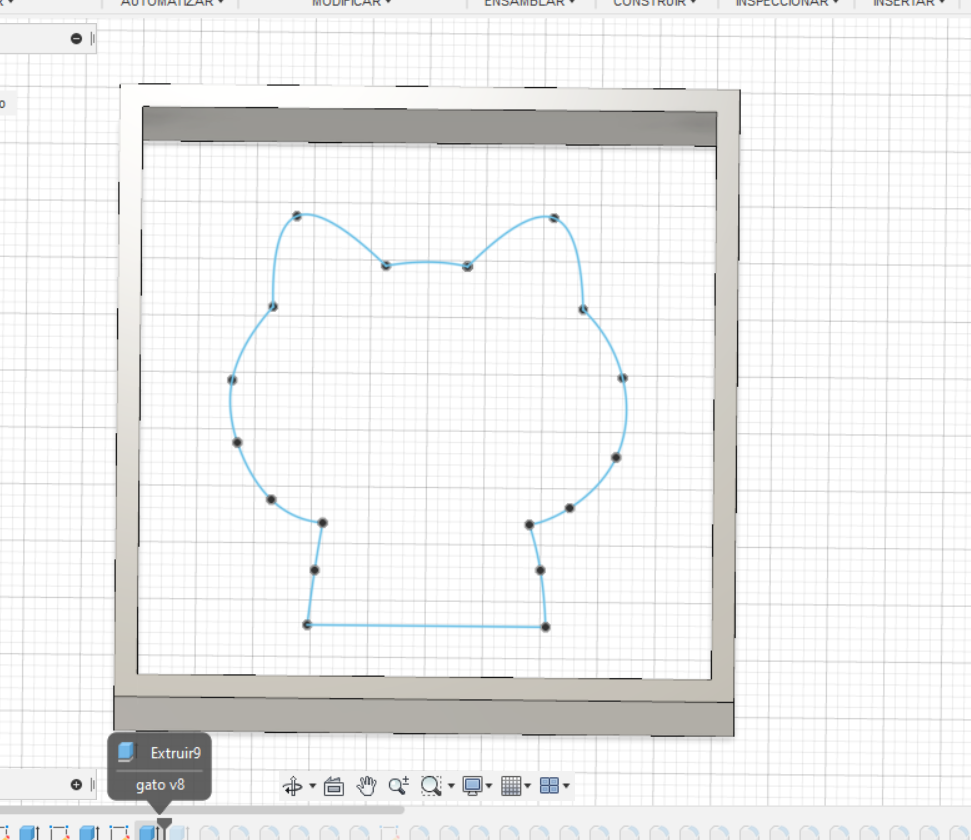Select the bottom-right corner point of cat sketch
Image resolution: width=971 pixels, height=840 pixels.
(545, 627)
